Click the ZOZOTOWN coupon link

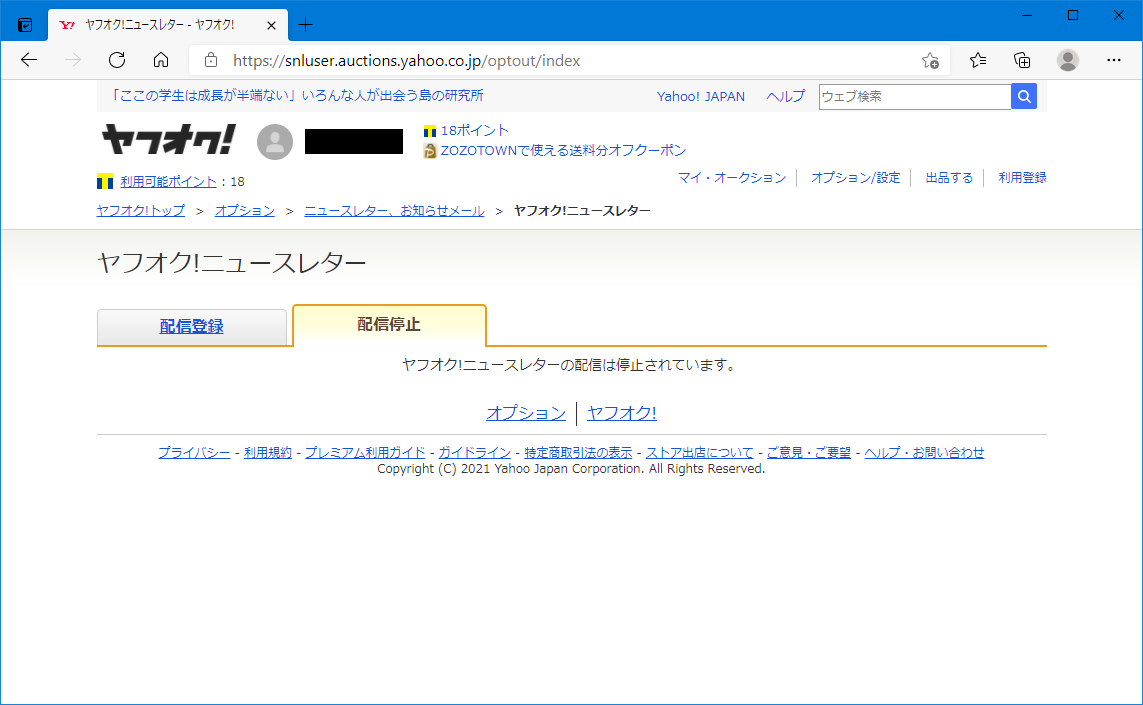(x=563, y=151)
